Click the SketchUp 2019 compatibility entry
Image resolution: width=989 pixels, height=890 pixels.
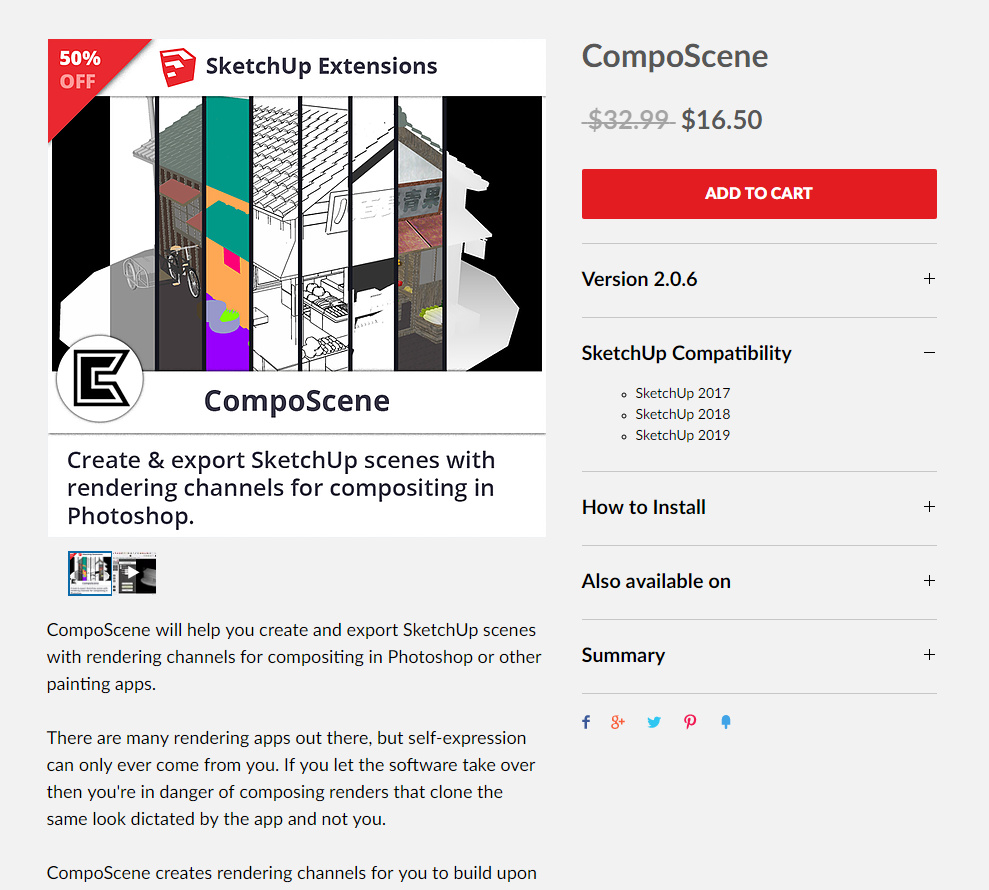tap(682, 435)
